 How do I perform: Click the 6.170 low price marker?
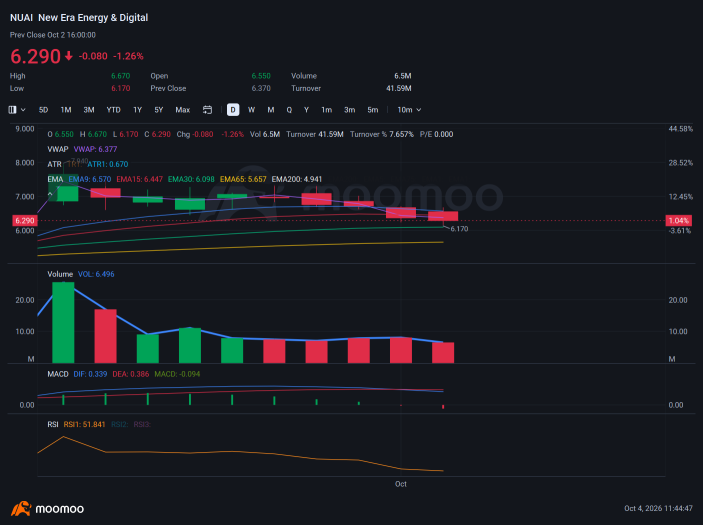[459, 229]
